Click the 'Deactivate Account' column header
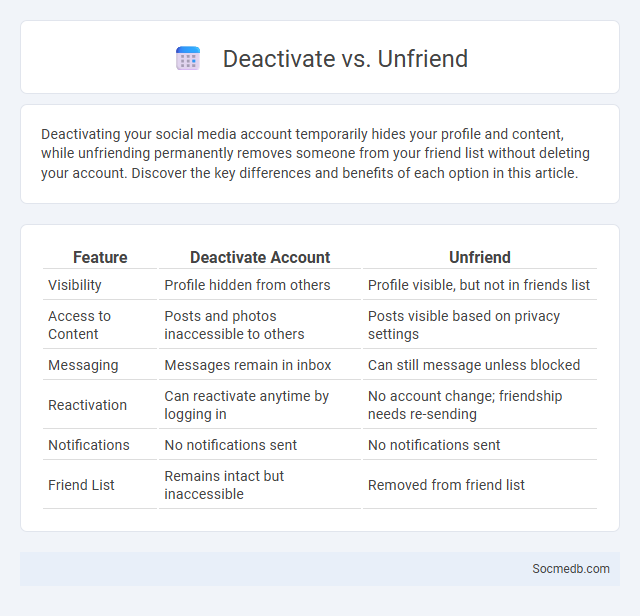Image resolution: width=640 pixels, height=616 pixels. pos(260,257)
